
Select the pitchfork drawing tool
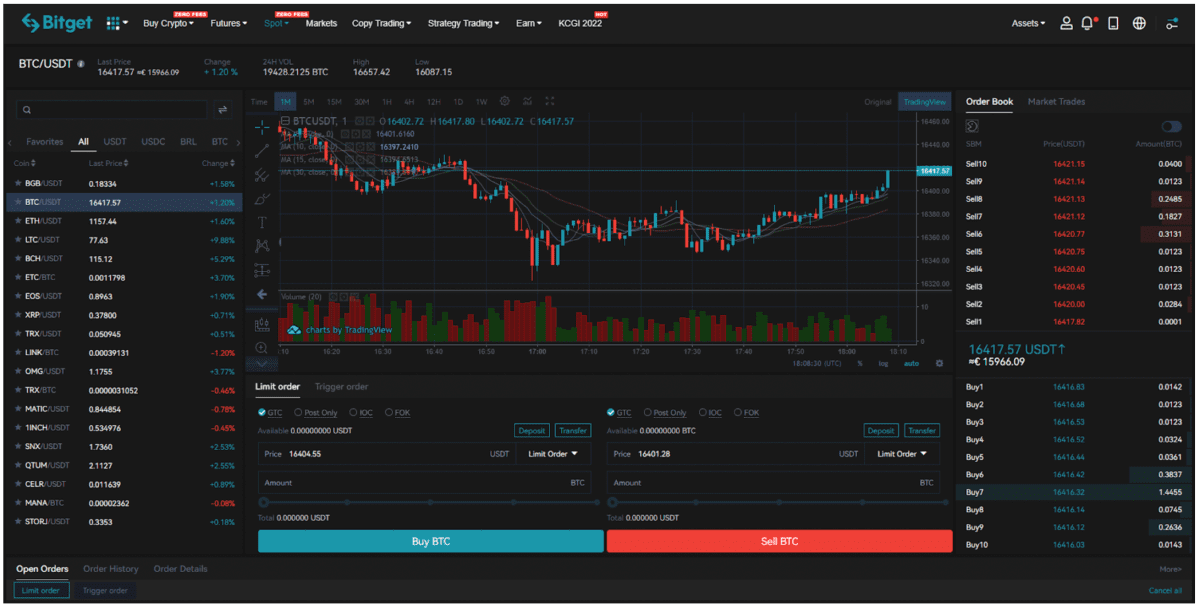click(262, 175)
